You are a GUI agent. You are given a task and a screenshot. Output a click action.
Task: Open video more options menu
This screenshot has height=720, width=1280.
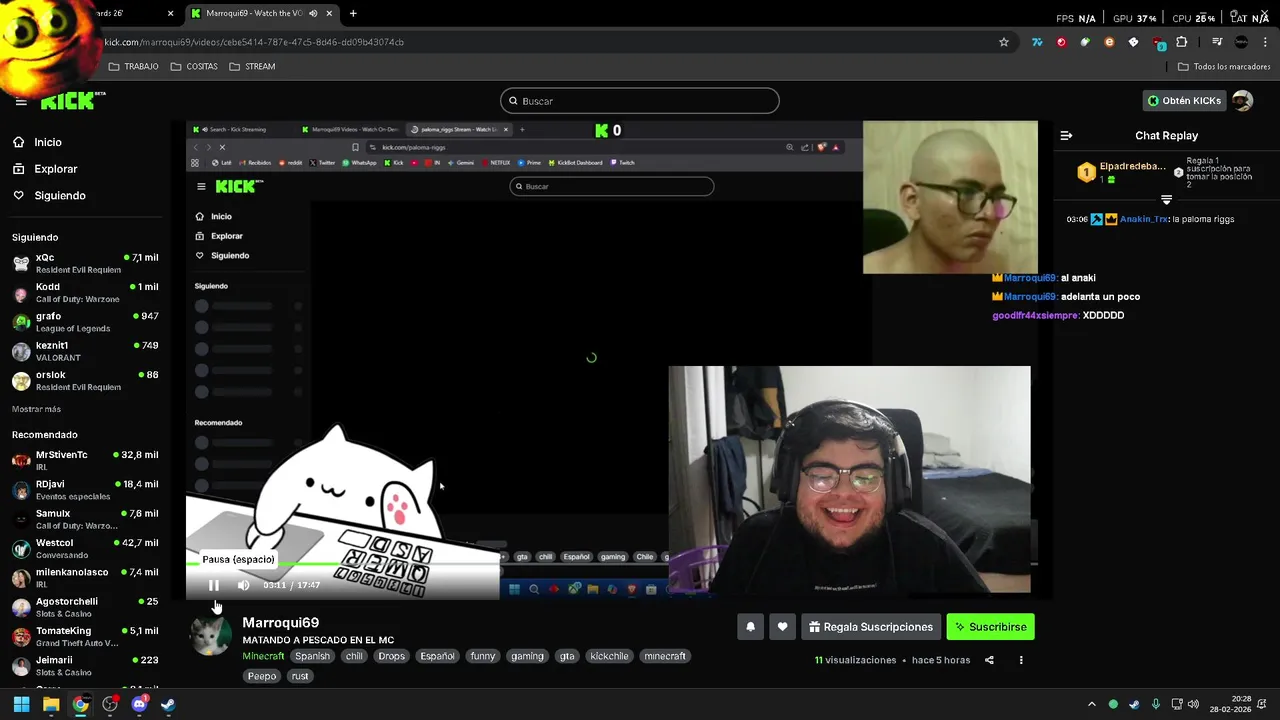click(1021, 660)
